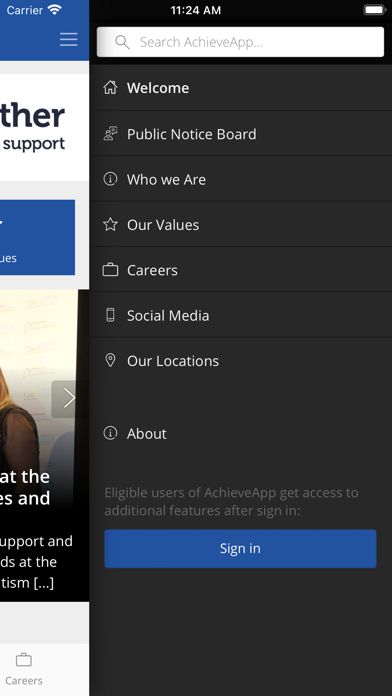Open Public Notice Board

tap(241, 134)
